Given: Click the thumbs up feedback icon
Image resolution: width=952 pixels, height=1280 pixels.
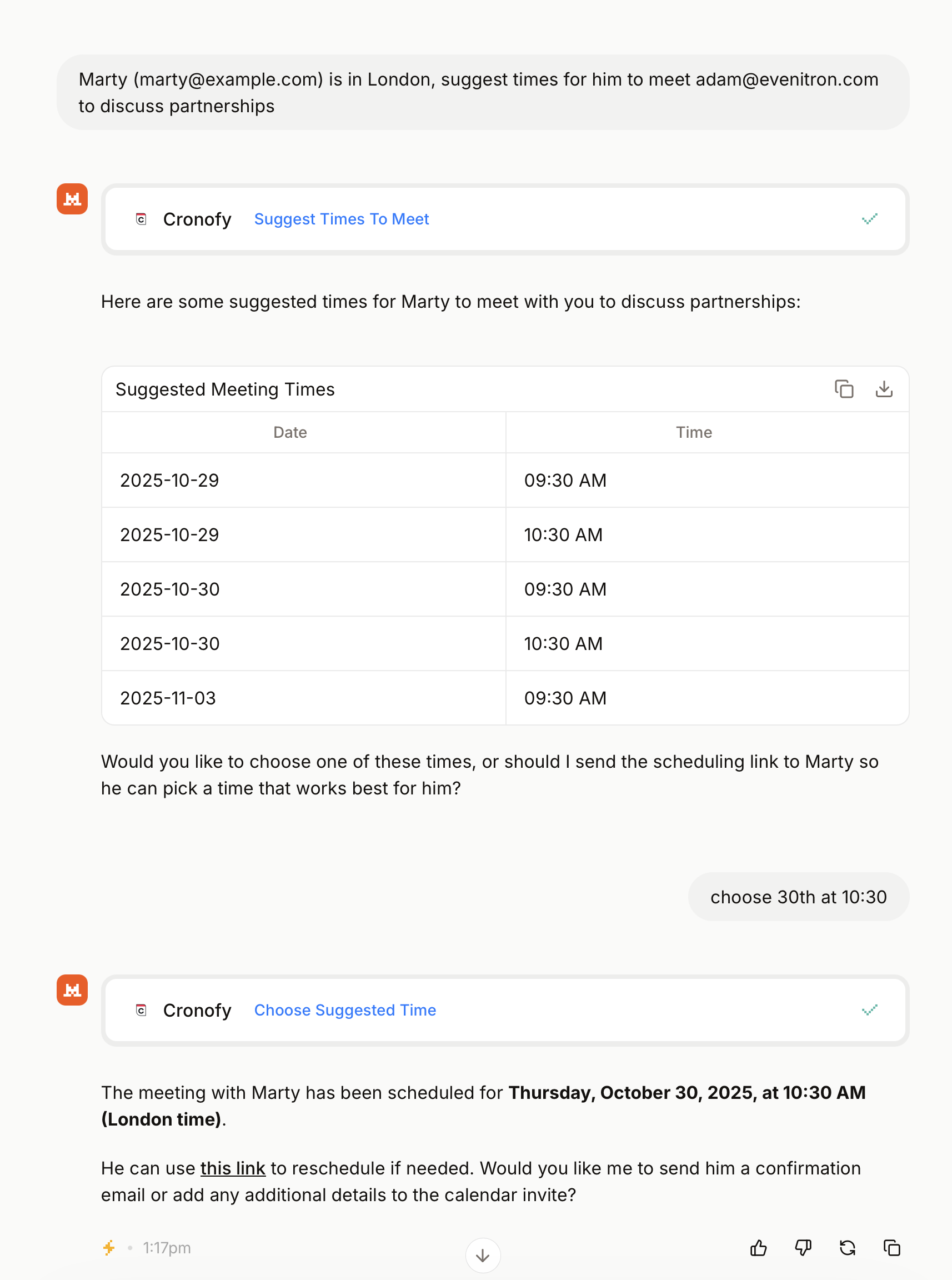Looking at the screenshot, I should (x=758, y=1248).
